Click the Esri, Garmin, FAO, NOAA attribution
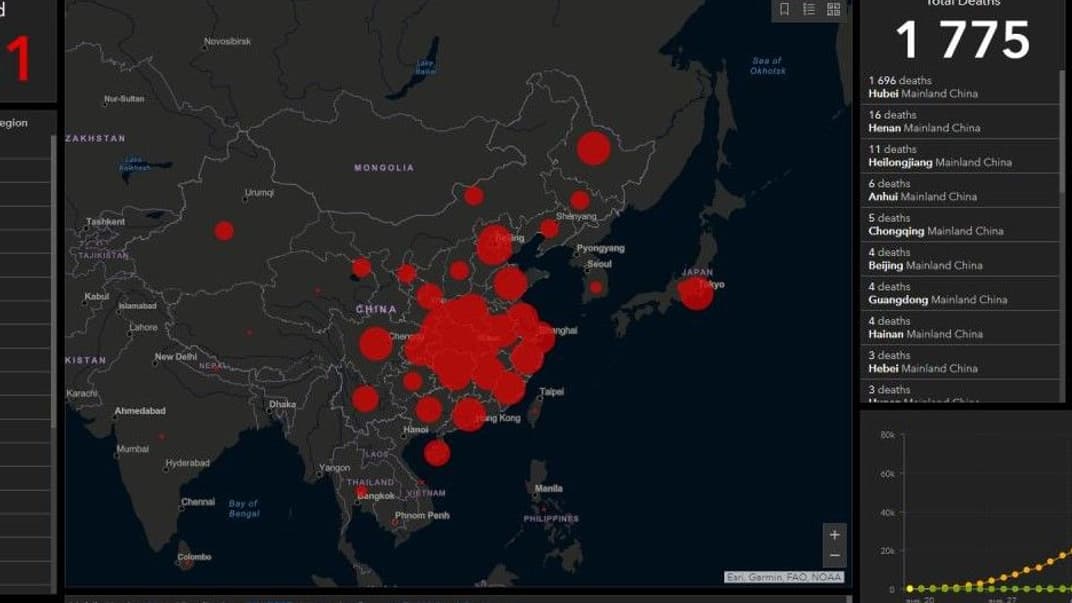 point(784,577)
